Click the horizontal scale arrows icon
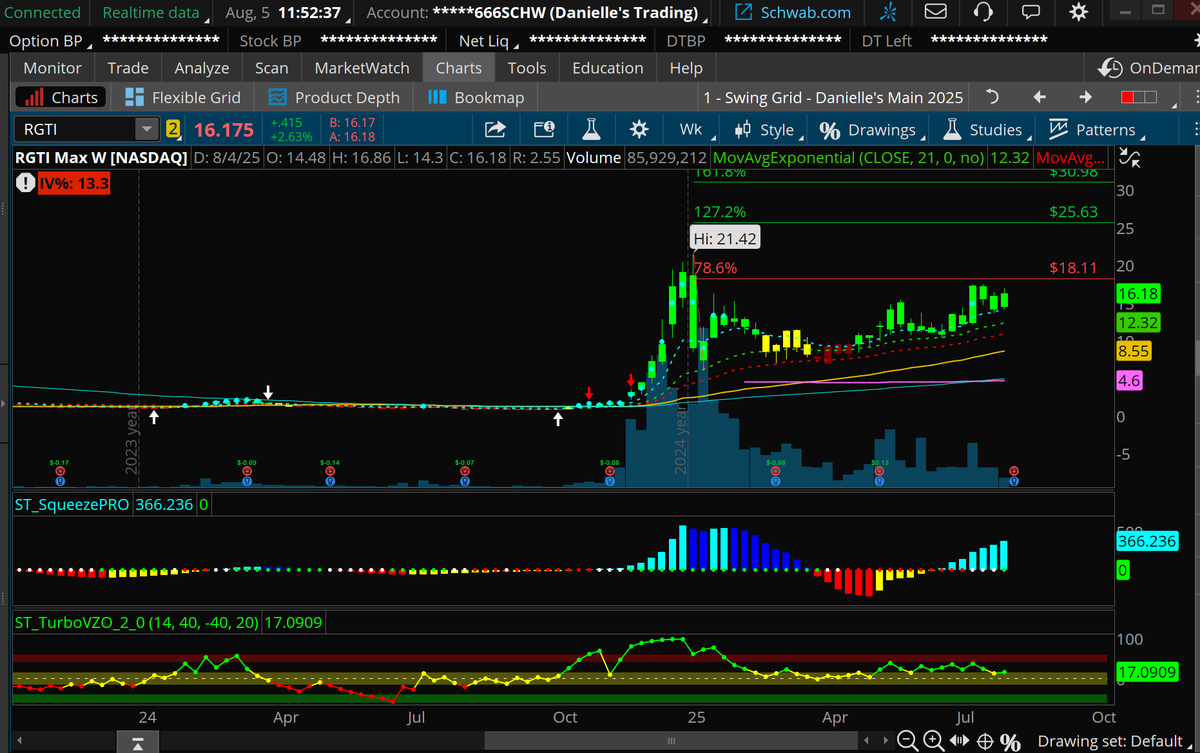 click(959, 741)
